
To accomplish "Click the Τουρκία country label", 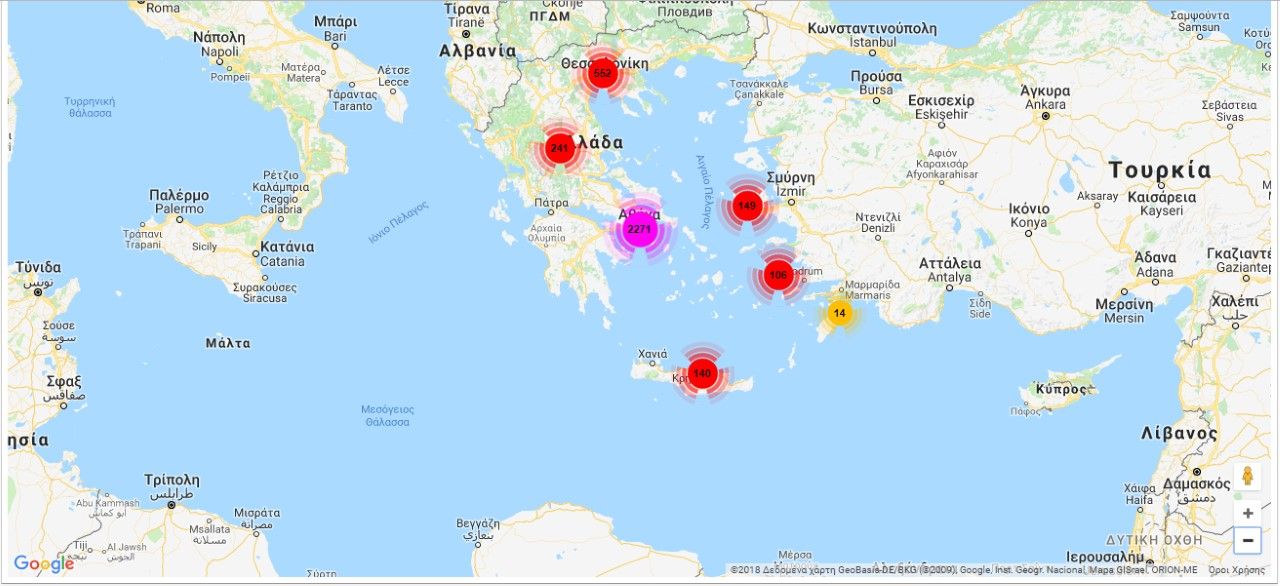I will pyautogui.click(x=1159, y=171).
